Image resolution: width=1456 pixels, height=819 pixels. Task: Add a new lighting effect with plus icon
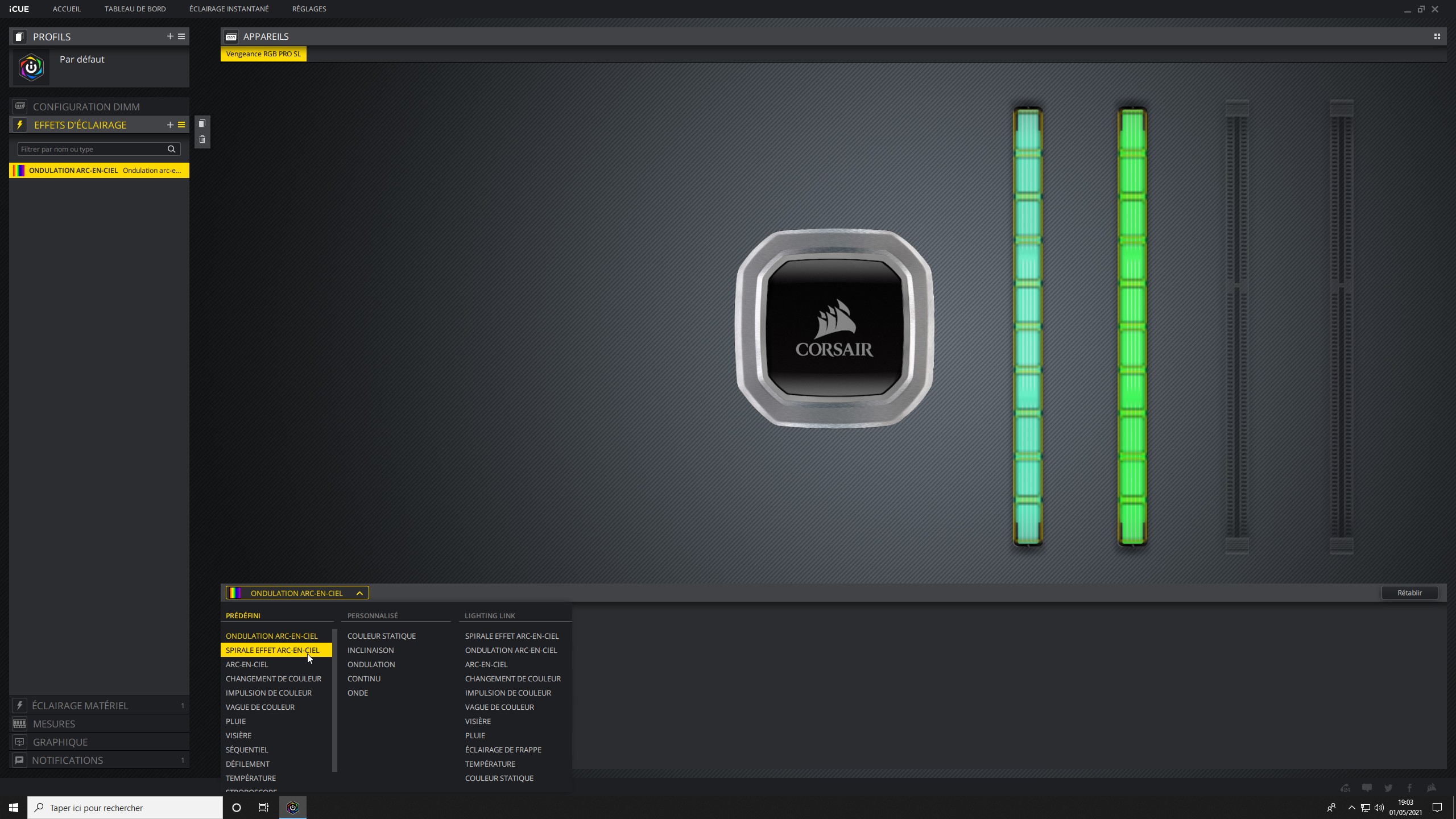(169, 125)
